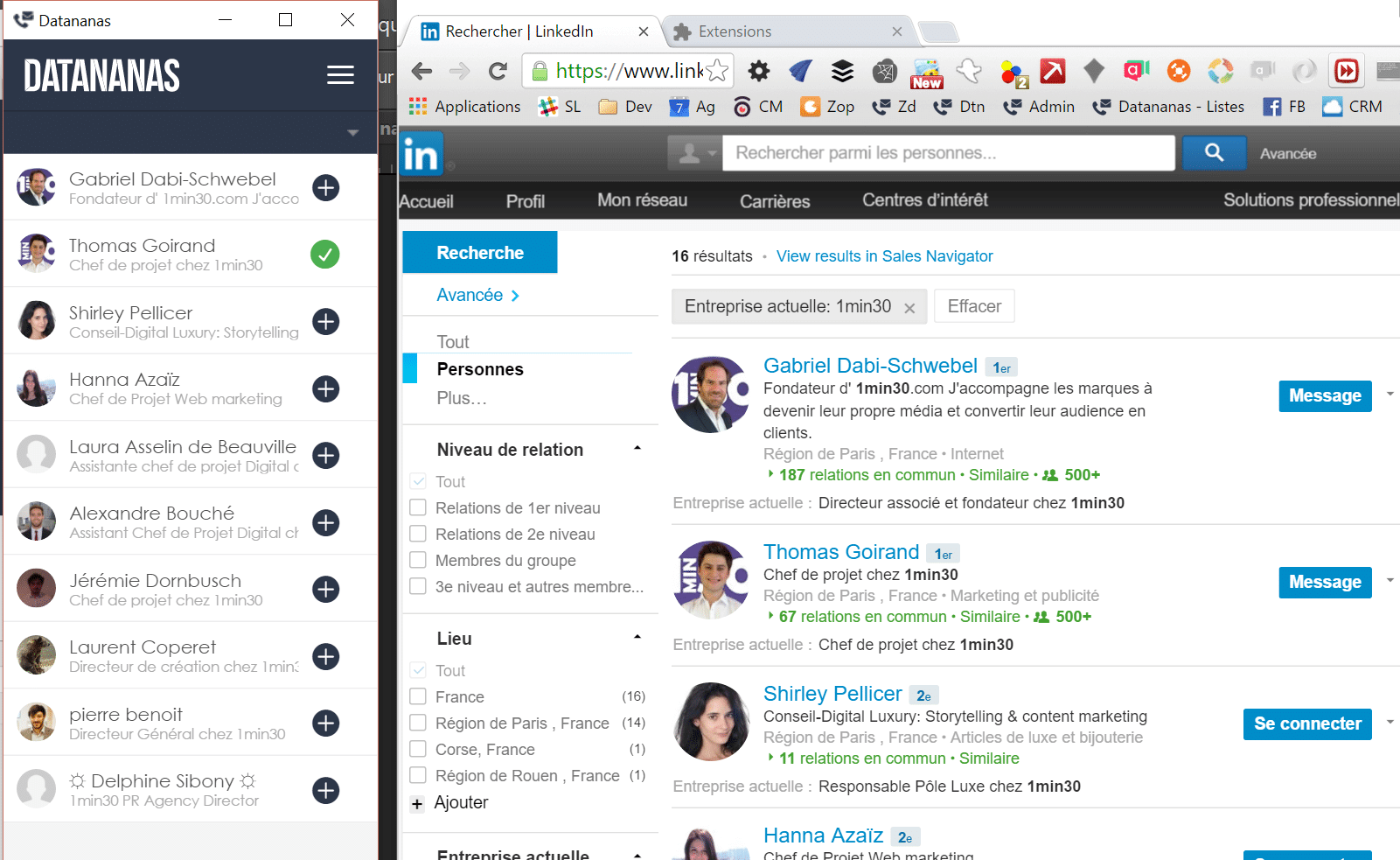Click the Effacer filters button
1400x860 pixels.
[x=974, y=306]
